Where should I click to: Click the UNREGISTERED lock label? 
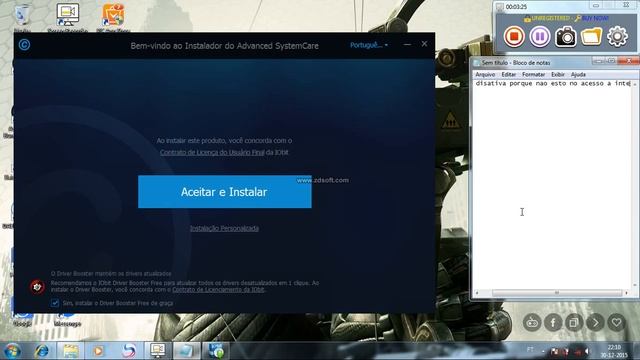pos(547,18)
